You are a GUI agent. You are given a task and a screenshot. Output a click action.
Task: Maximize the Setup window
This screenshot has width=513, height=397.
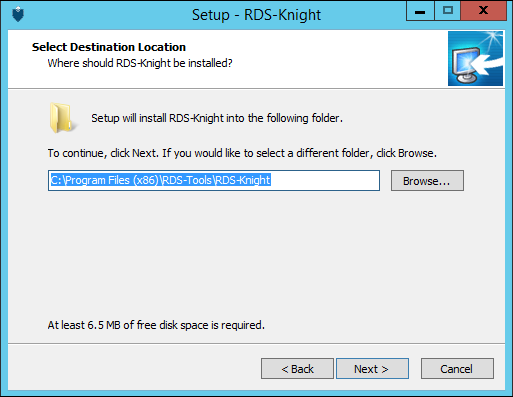[x=447, y=11]
